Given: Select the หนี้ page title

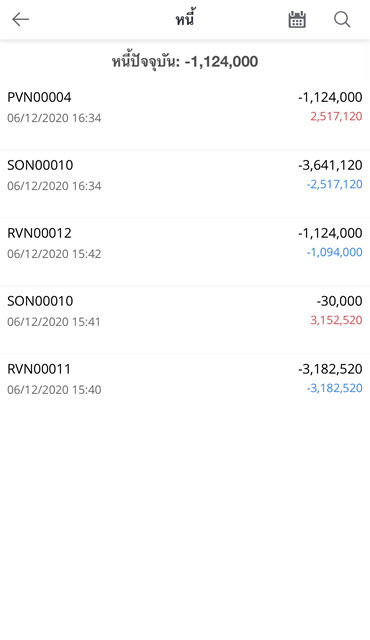Looking at the screenshot, I should (185, 18).
